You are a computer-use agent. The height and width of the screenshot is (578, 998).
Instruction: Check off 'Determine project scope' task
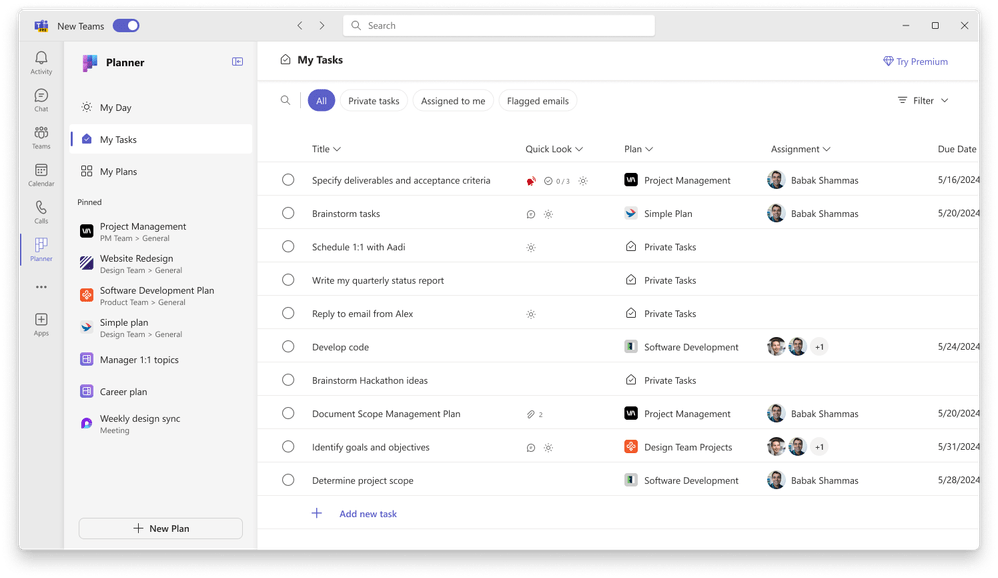point(288,480)
